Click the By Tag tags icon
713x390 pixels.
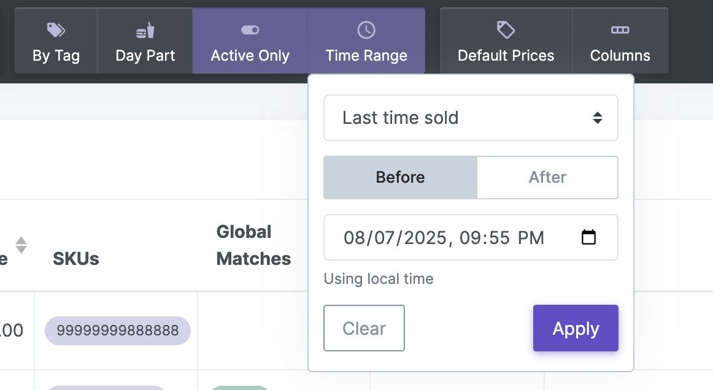click(56, 30)
